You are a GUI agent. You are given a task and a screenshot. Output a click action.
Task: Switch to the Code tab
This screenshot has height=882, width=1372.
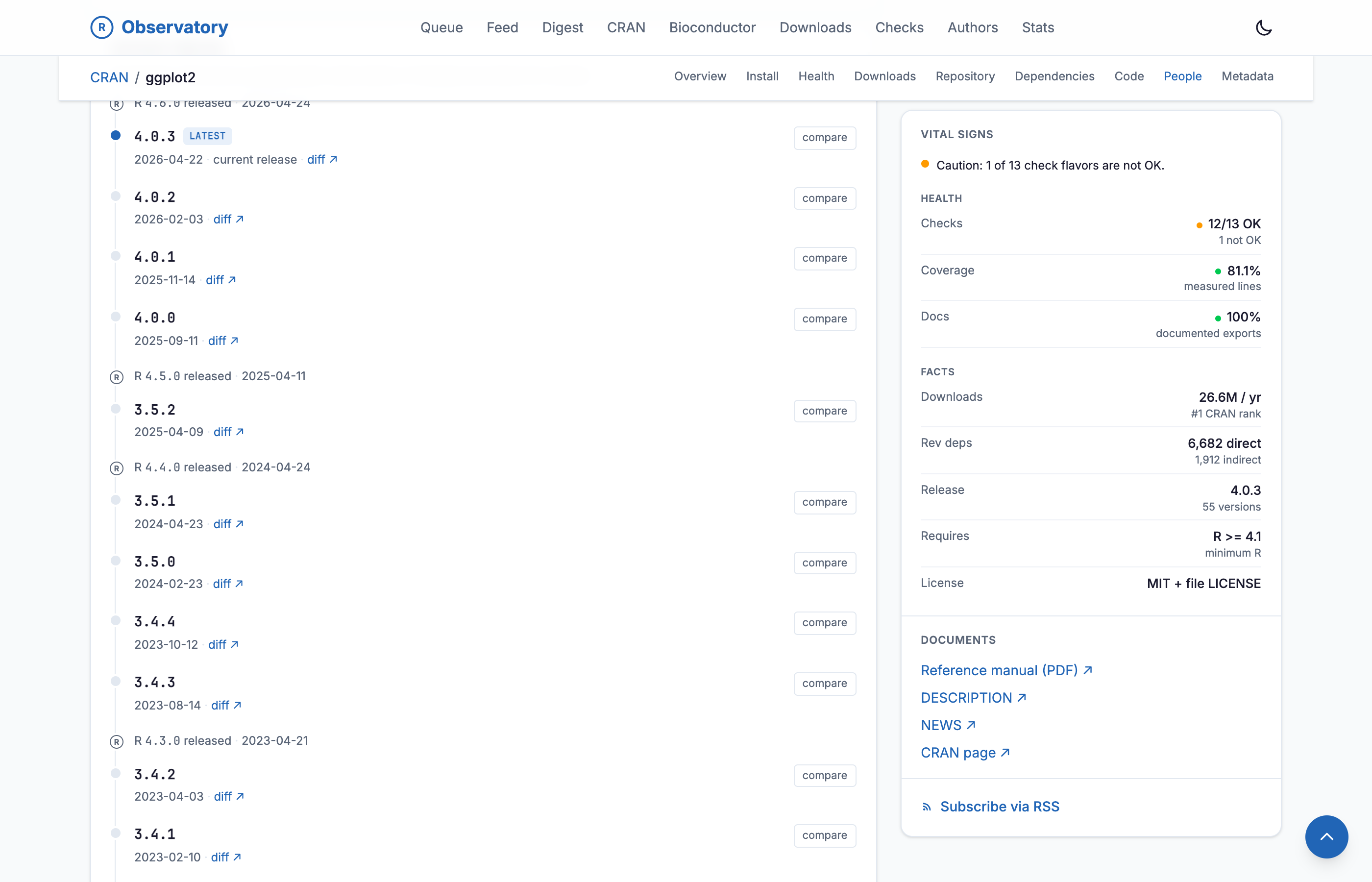[x=1128, y=76]
